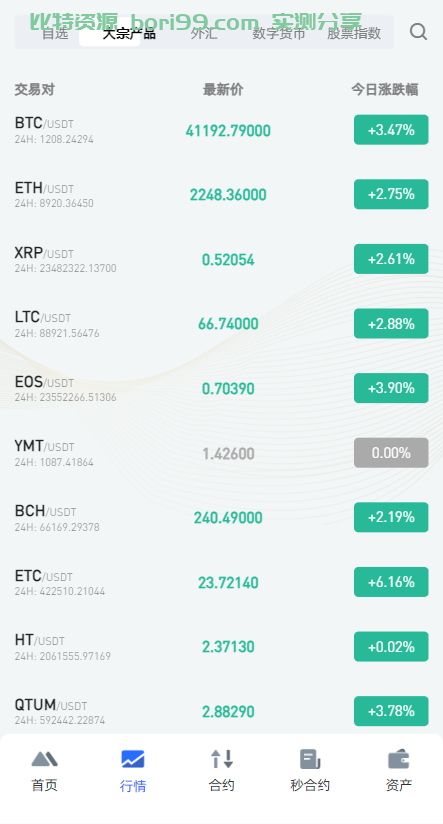
Task: Open the 行情 market chart icon
Action: point(133,759)
